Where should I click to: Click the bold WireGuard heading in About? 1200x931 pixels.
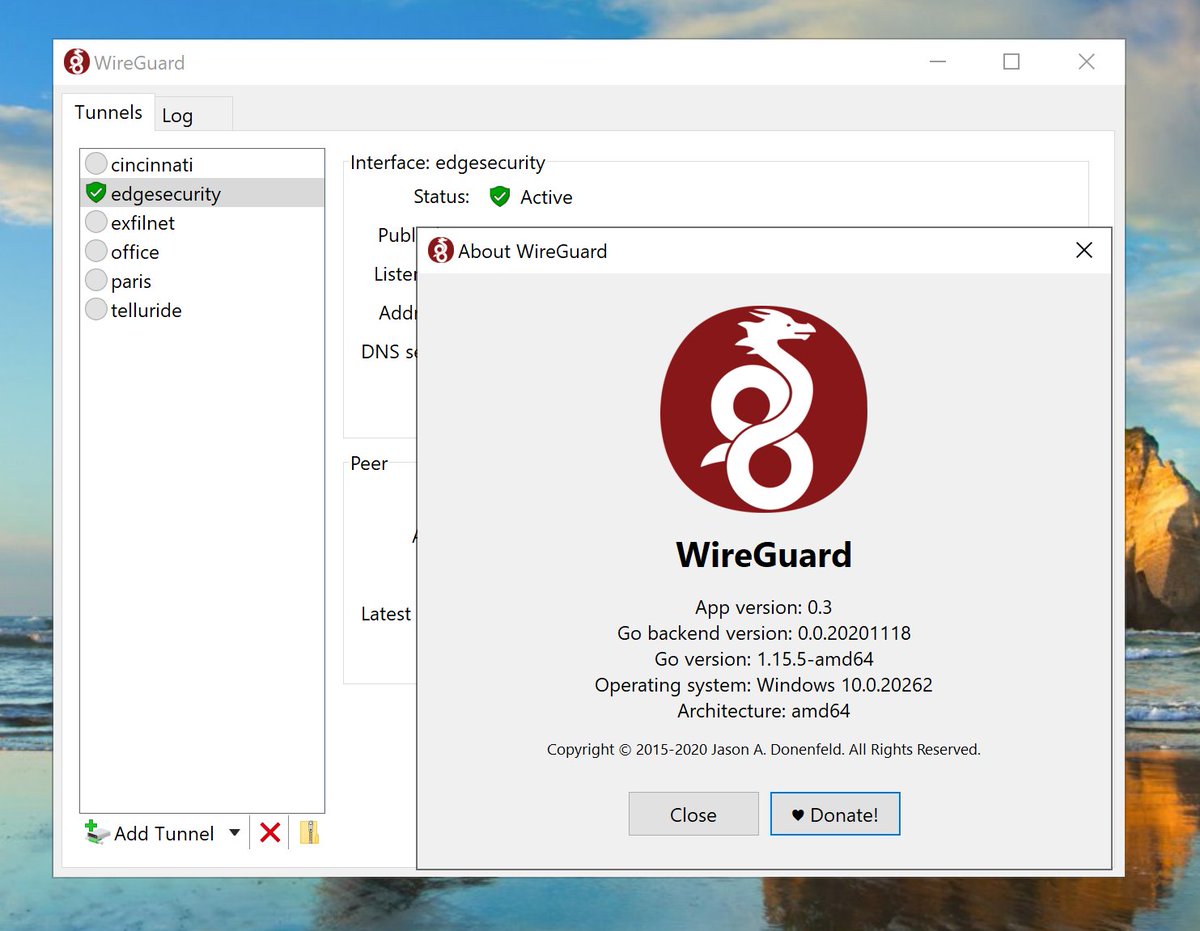(x=764, y=554)
